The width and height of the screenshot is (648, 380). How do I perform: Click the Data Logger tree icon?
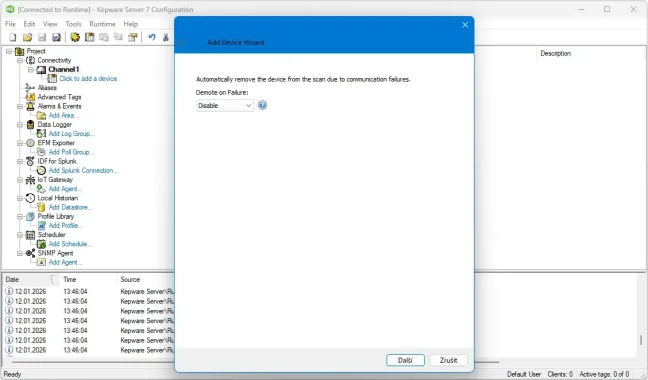(30, 124)
